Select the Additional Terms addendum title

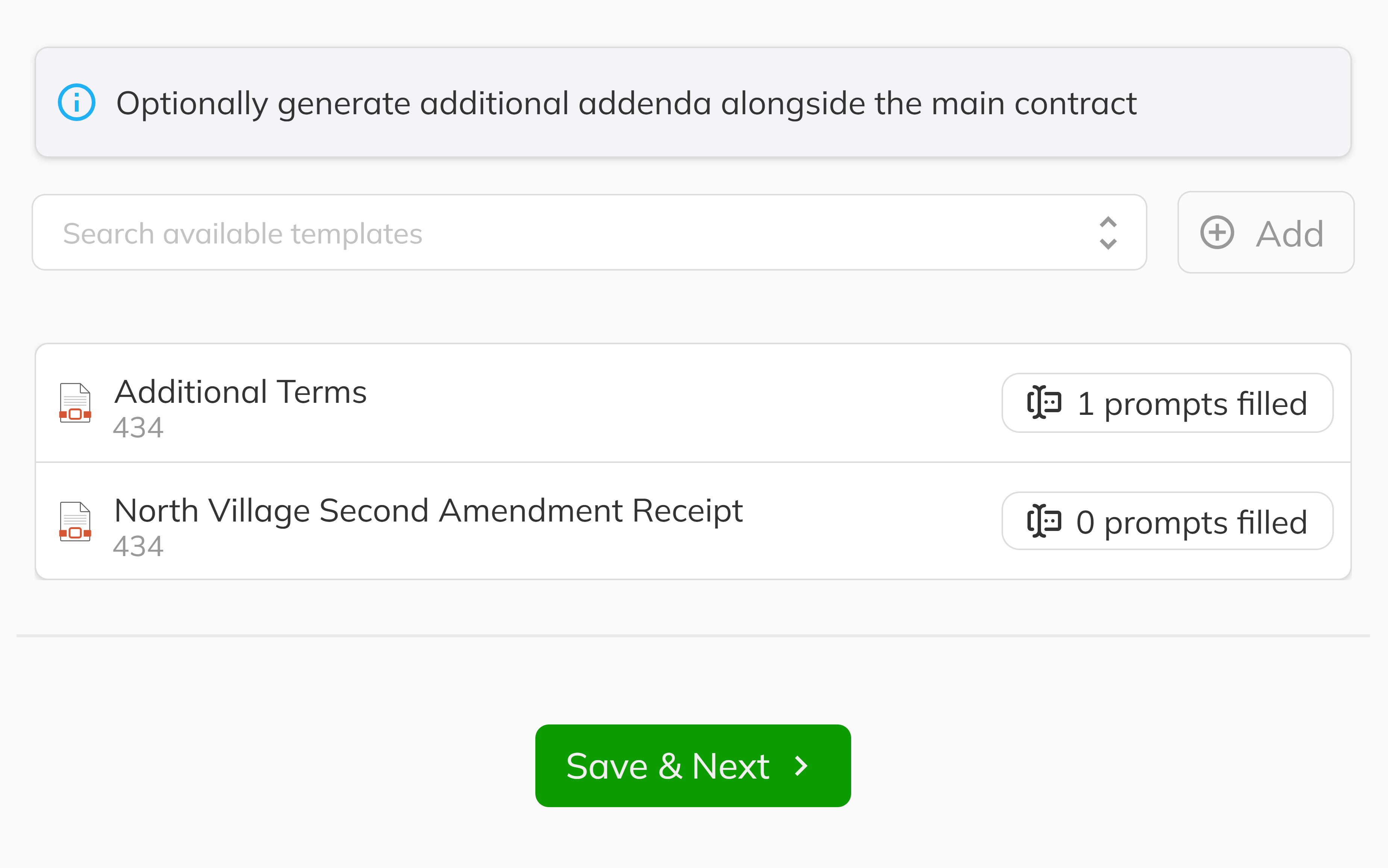[x=241, y=392]
